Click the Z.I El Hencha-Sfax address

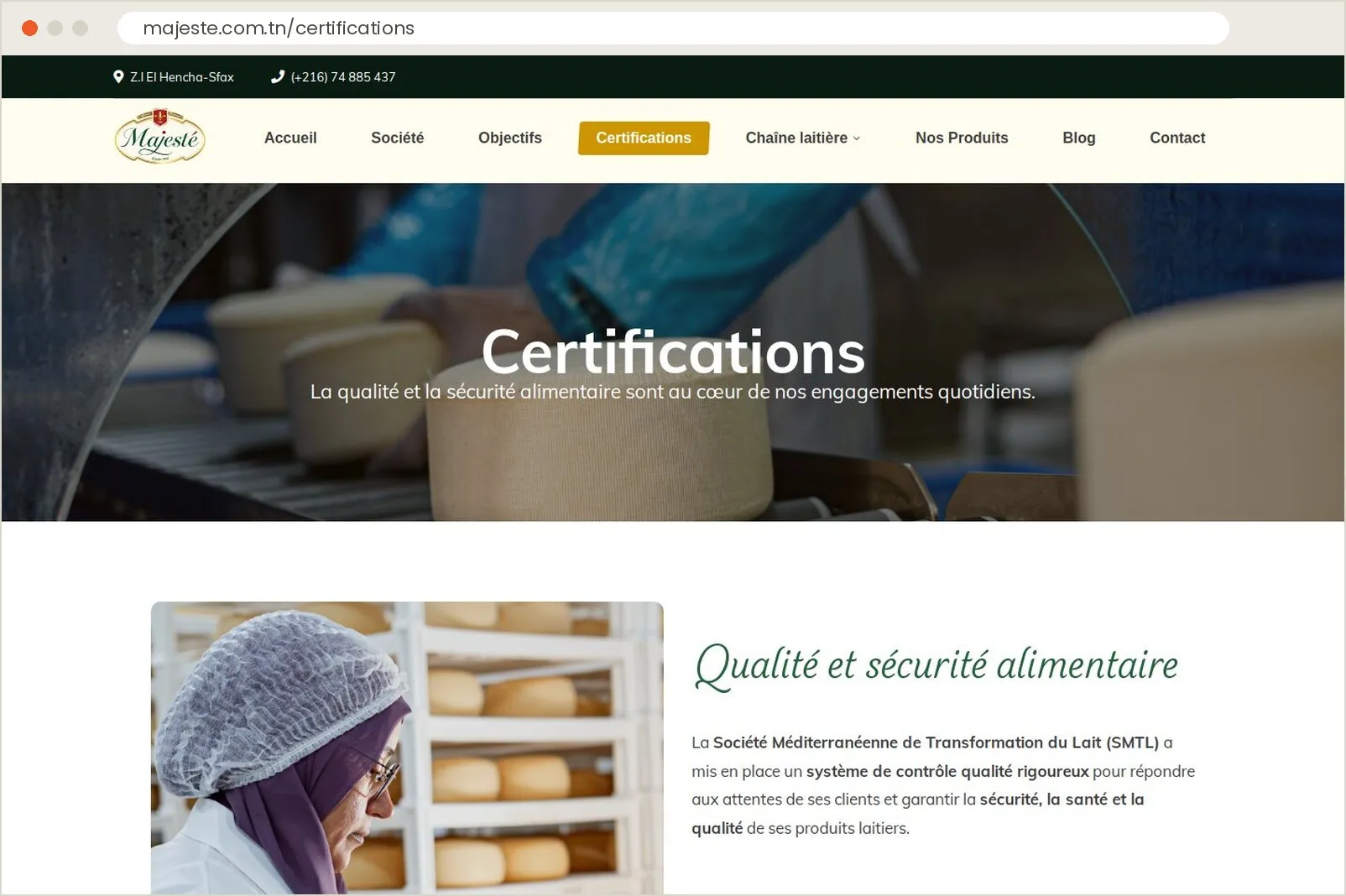tap(182, 76)
